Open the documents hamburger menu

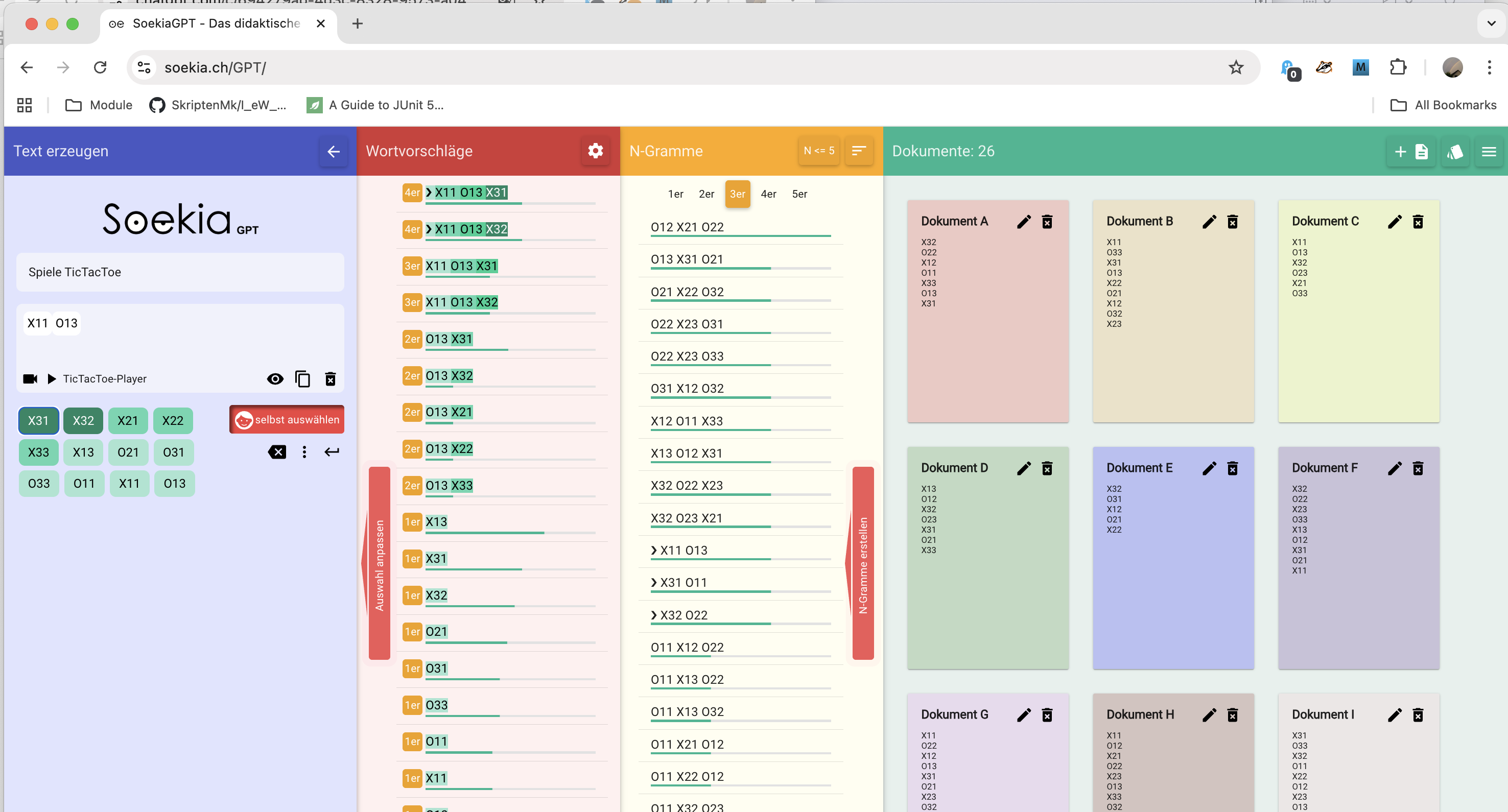click(1488, 152)
